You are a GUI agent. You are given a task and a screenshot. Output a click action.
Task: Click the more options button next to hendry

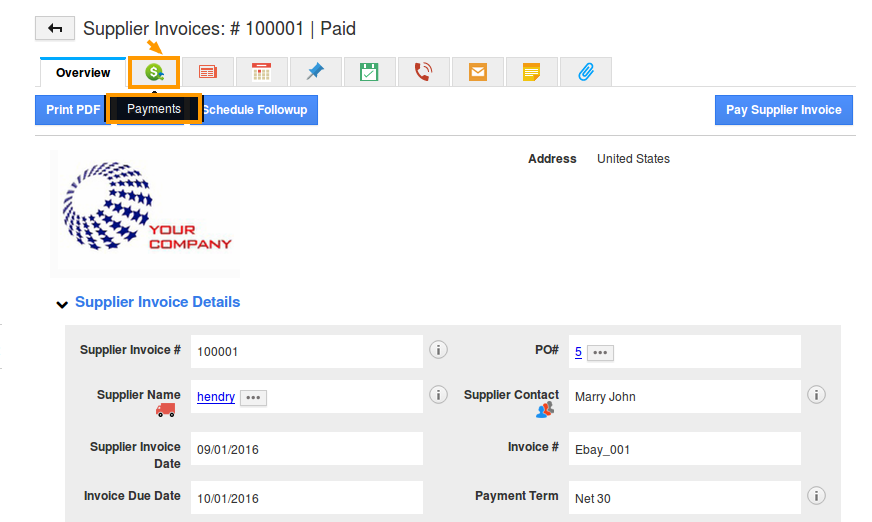[253, 397]
